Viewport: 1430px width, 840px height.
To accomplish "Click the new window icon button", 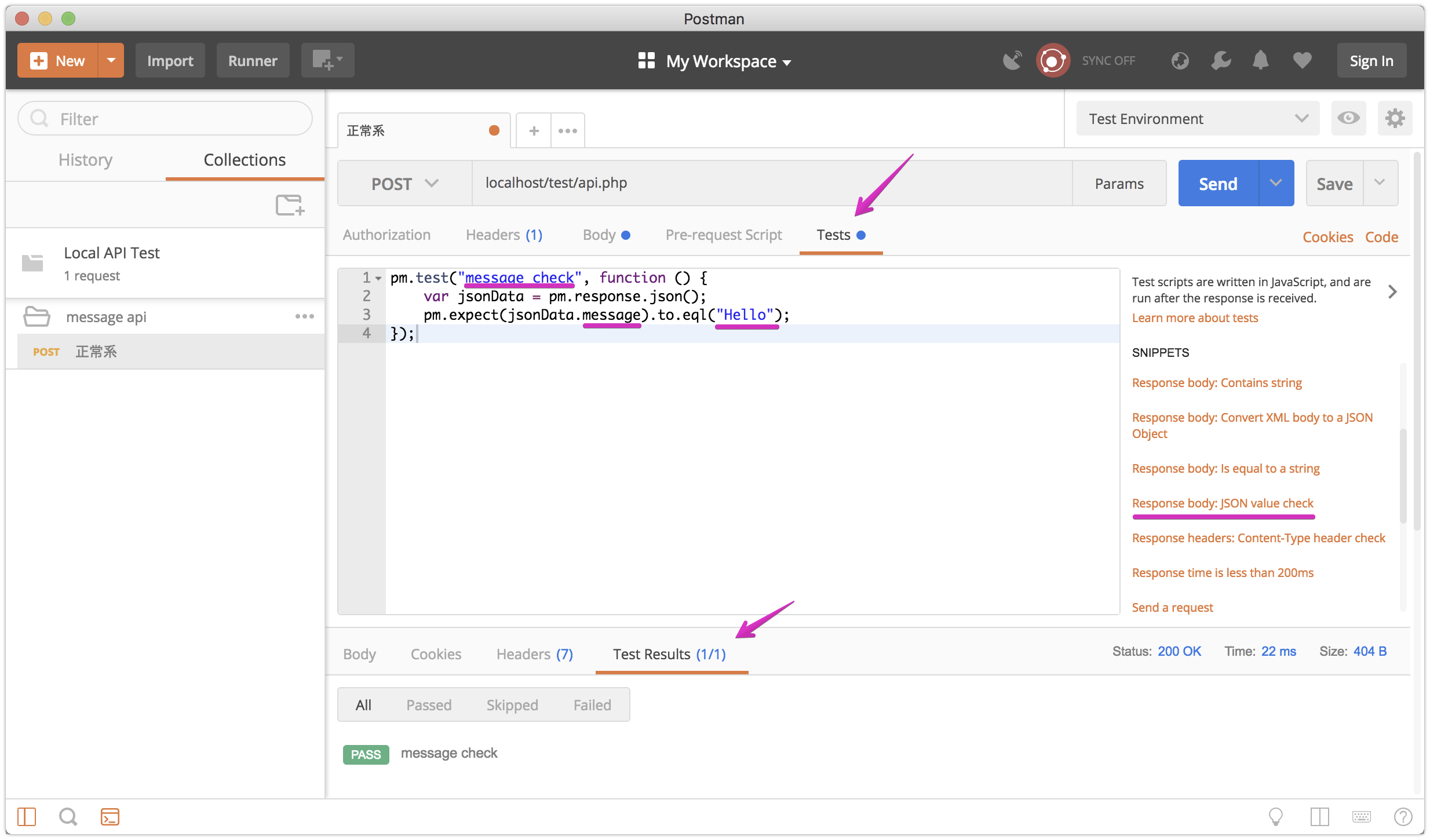I will tap(327, 60).
